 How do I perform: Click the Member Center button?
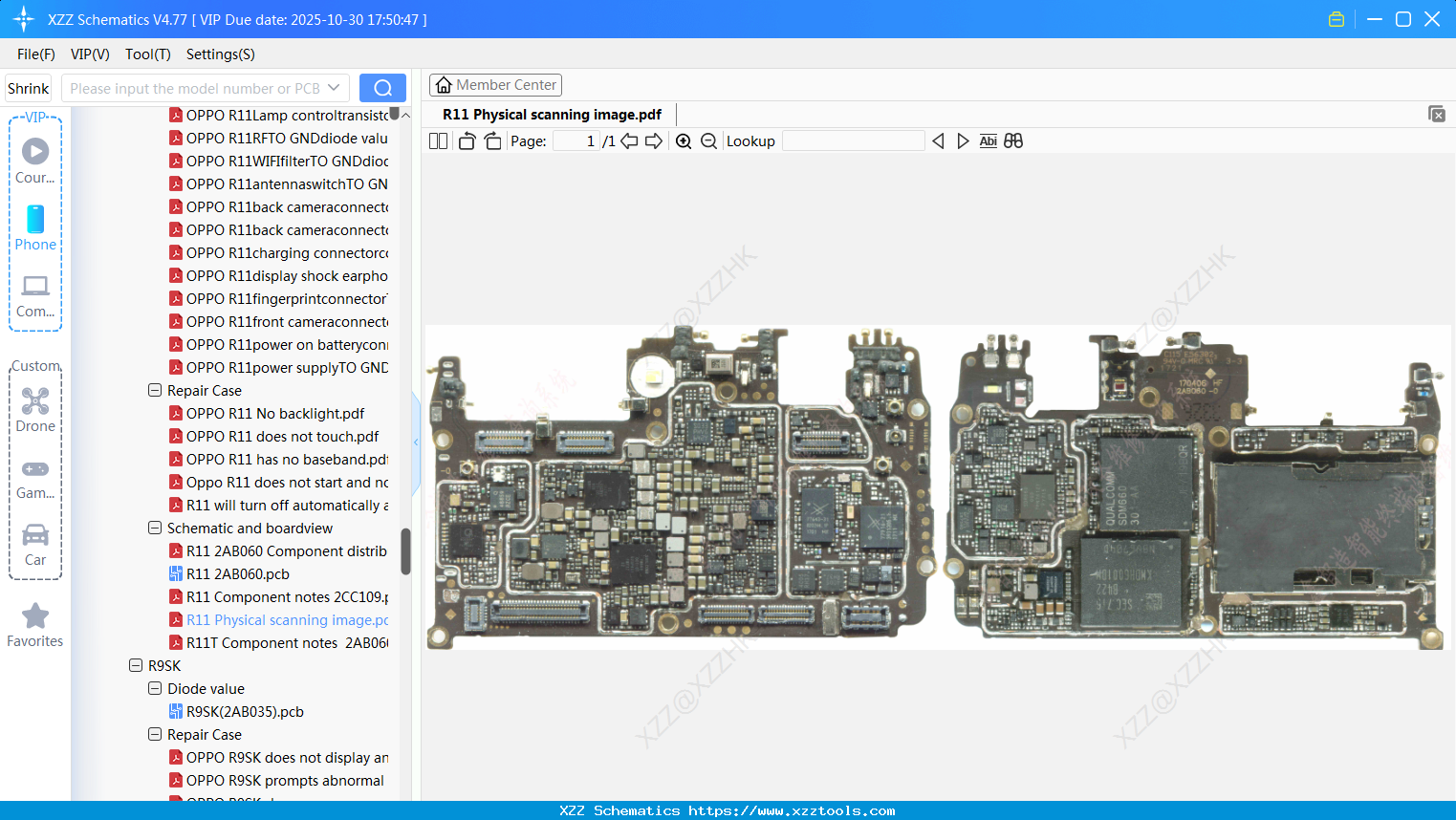pyautogui.click(x=495, y=84)
